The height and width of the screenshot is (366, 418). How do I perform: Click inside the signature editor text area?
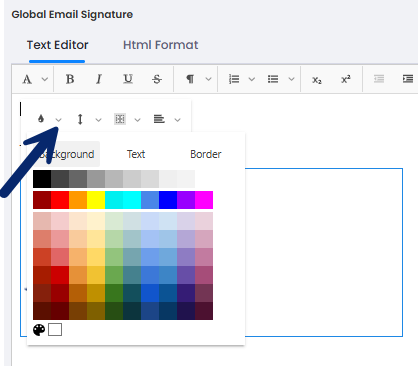(323, 252)
